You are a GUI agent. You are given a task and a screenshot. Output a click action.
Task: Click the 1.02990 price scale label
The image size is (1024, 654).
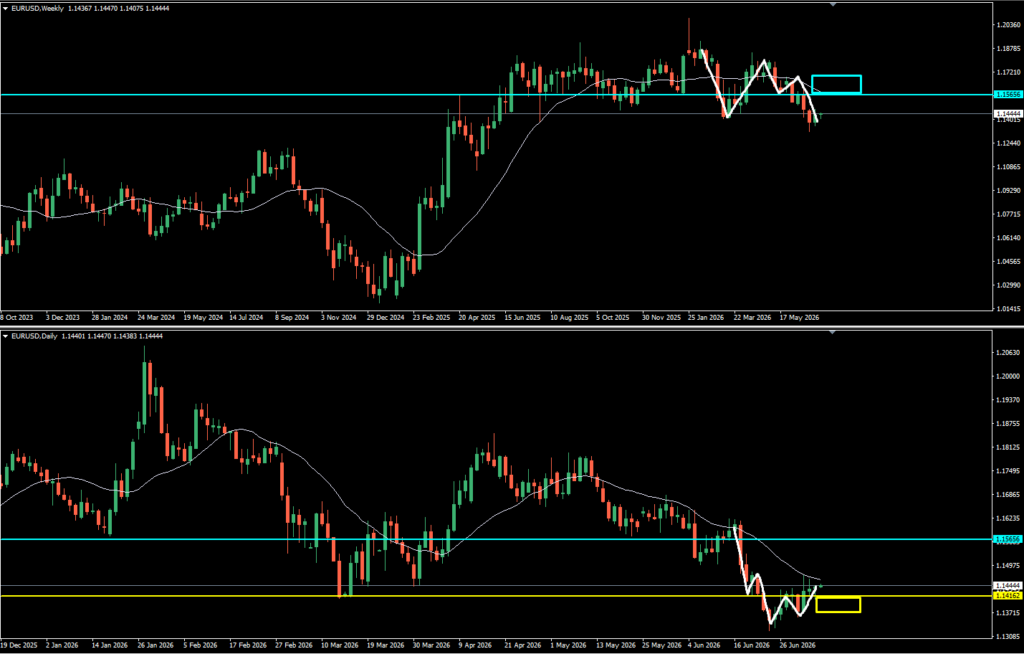pyautogui.click(x=1008, y=285)
